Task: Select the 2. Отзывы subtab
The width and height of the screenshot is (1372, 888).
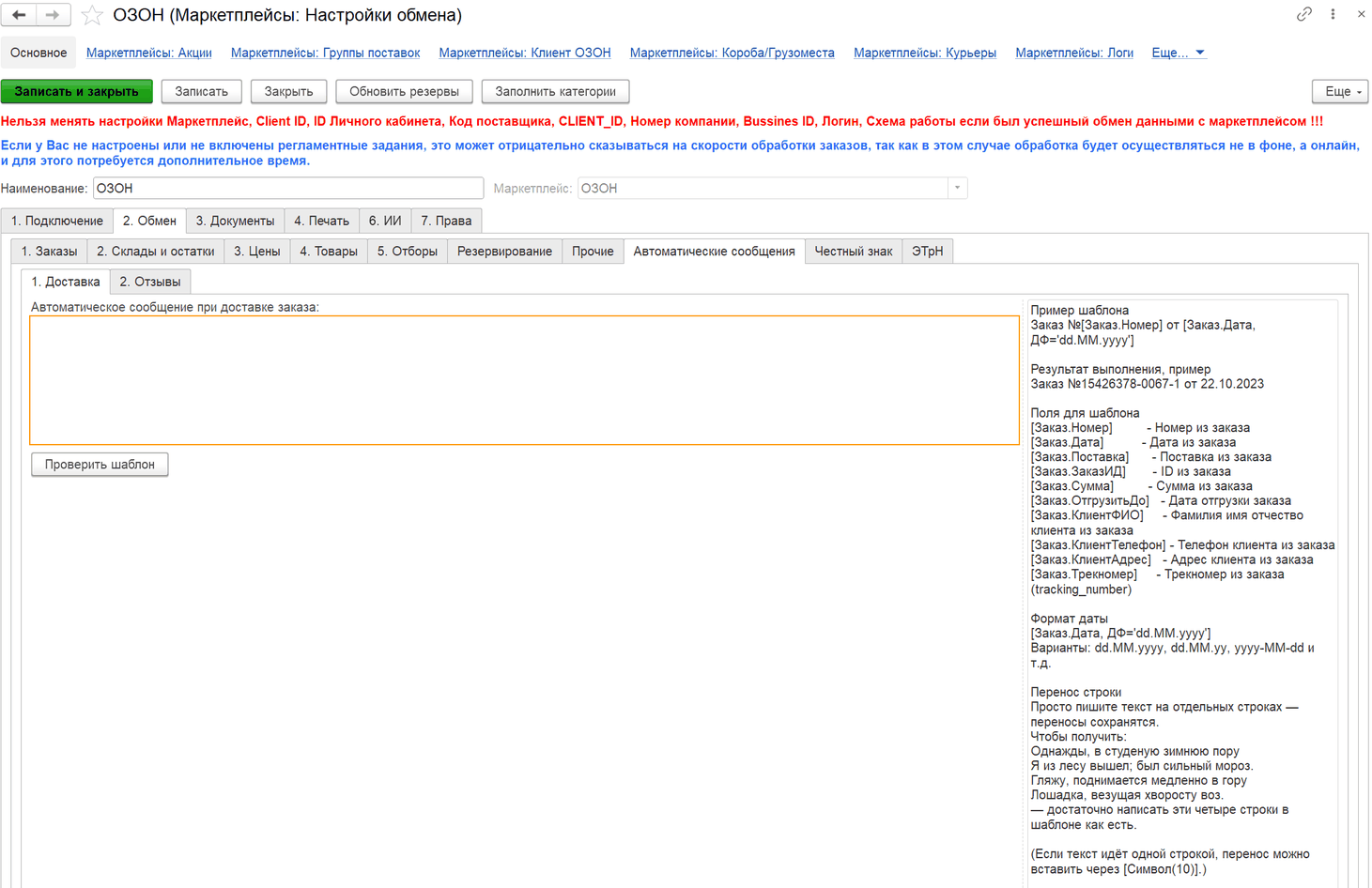Action: coord(150,282)
